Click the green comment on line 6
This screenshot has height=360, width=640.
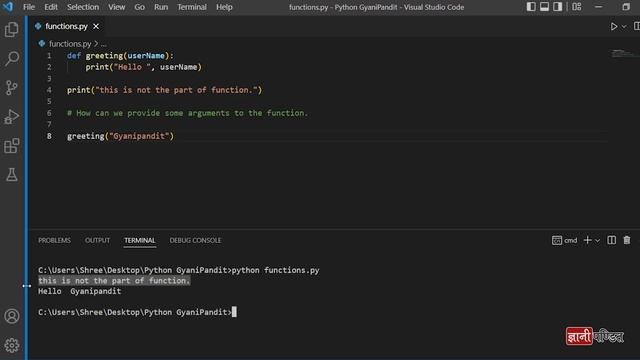[187, 113]
